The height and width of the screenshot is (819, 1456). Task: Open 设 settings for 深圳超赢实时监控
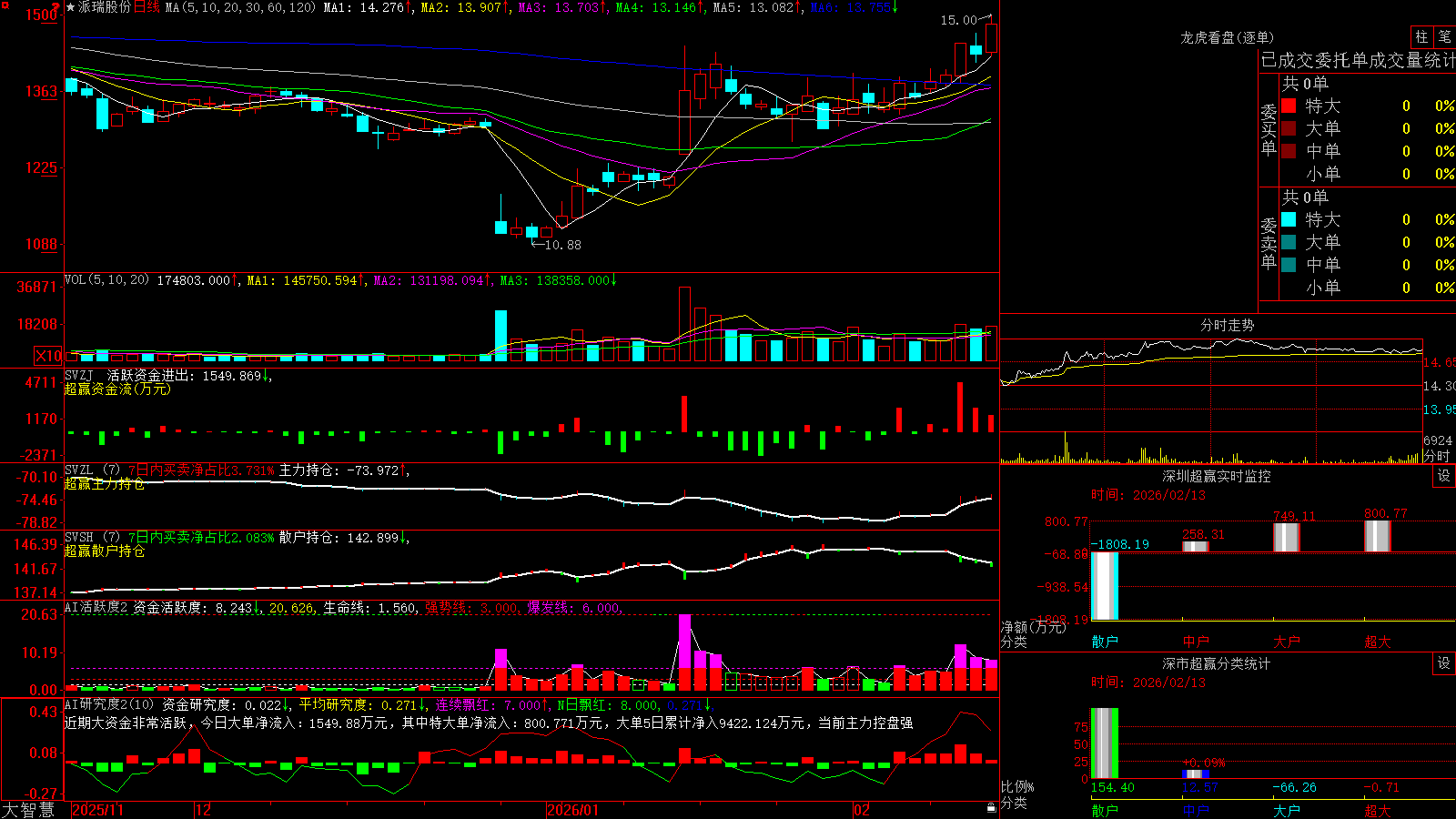pyautogui.click(x=1444, y=476)
